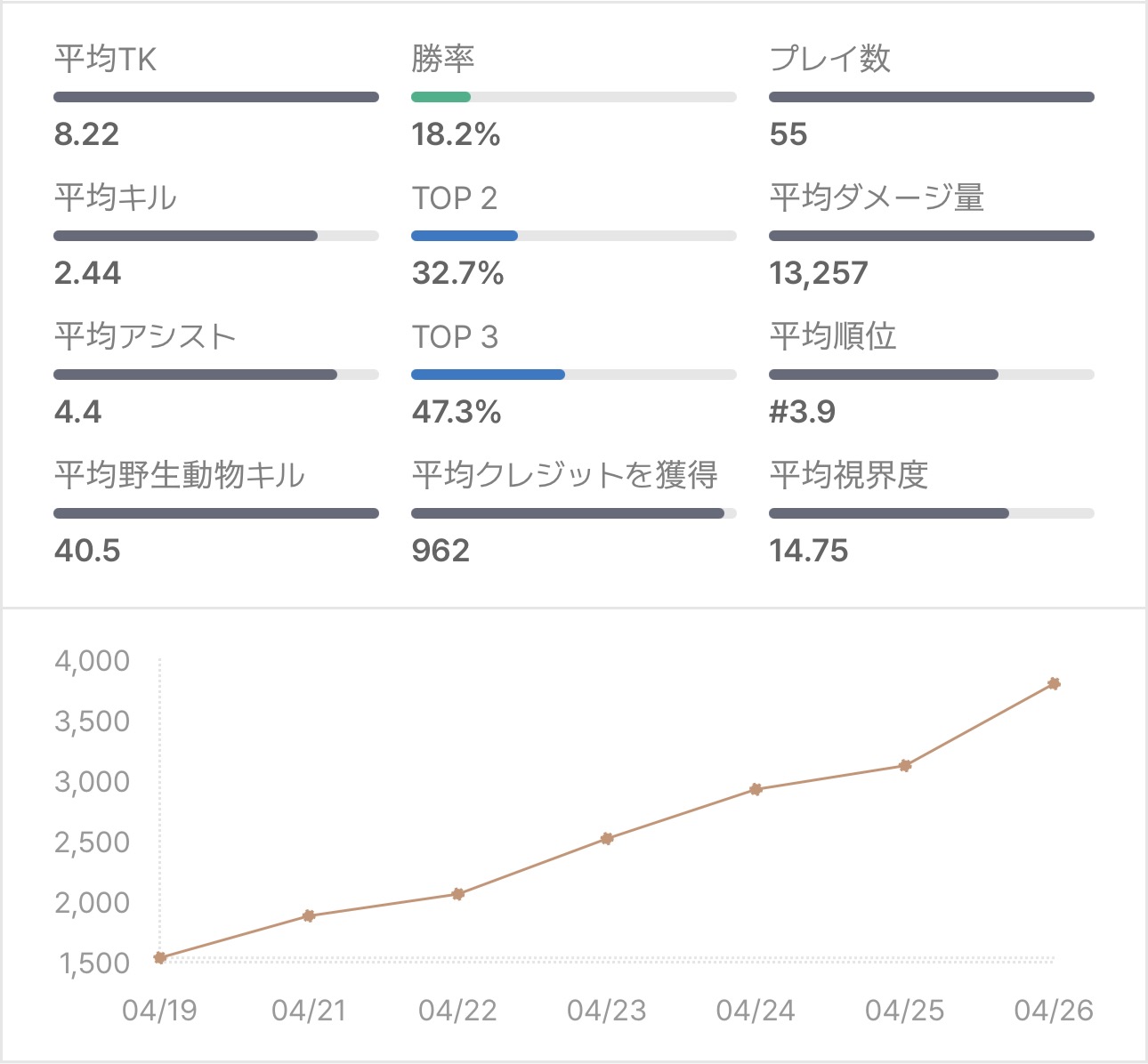Click the 04/21 data point marker
This screenshot has width=1148, height=1064.
click(309, 915)
